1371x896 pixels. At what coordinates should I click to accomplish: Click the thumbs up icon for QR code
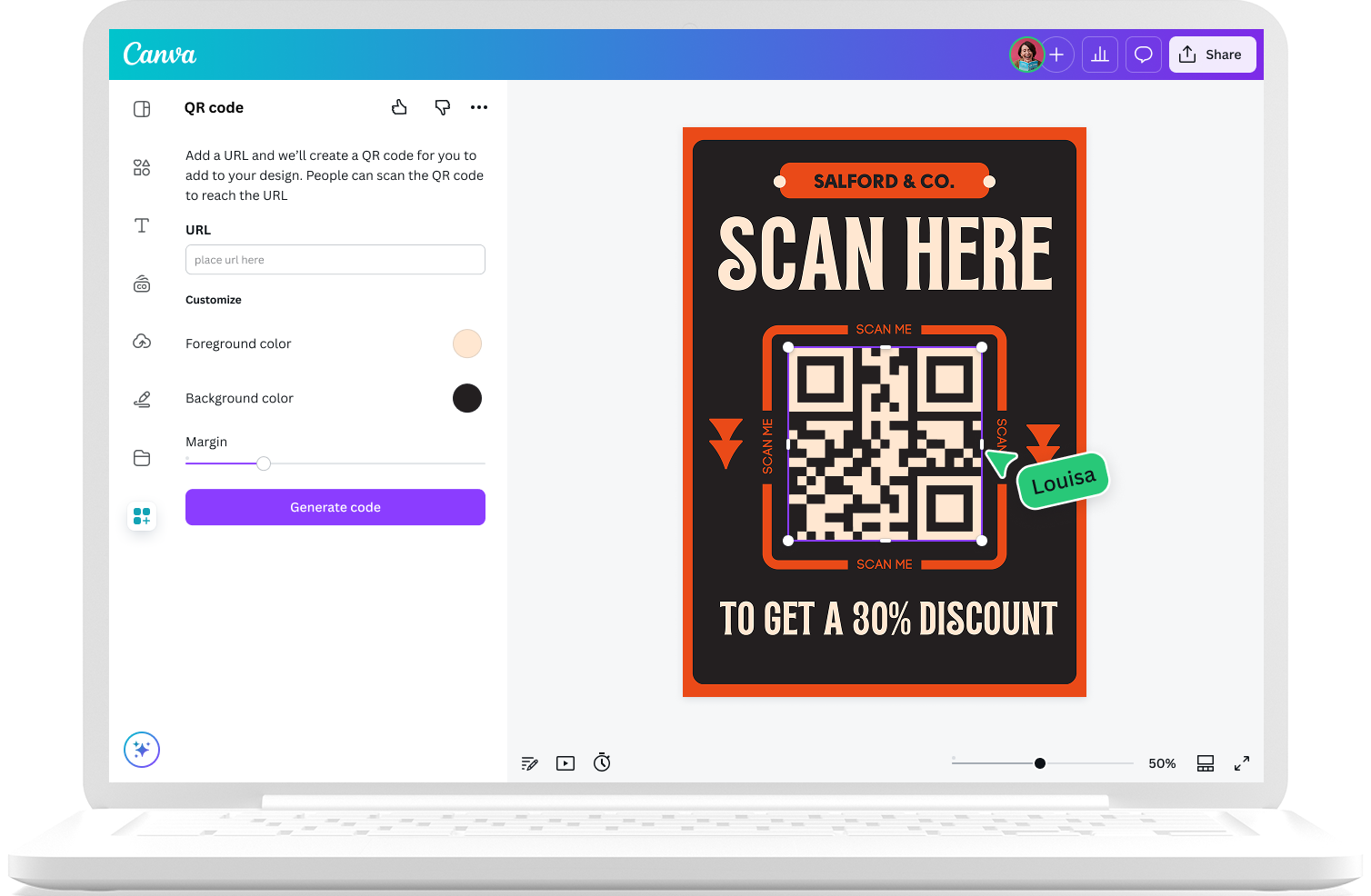click(399, 107)
